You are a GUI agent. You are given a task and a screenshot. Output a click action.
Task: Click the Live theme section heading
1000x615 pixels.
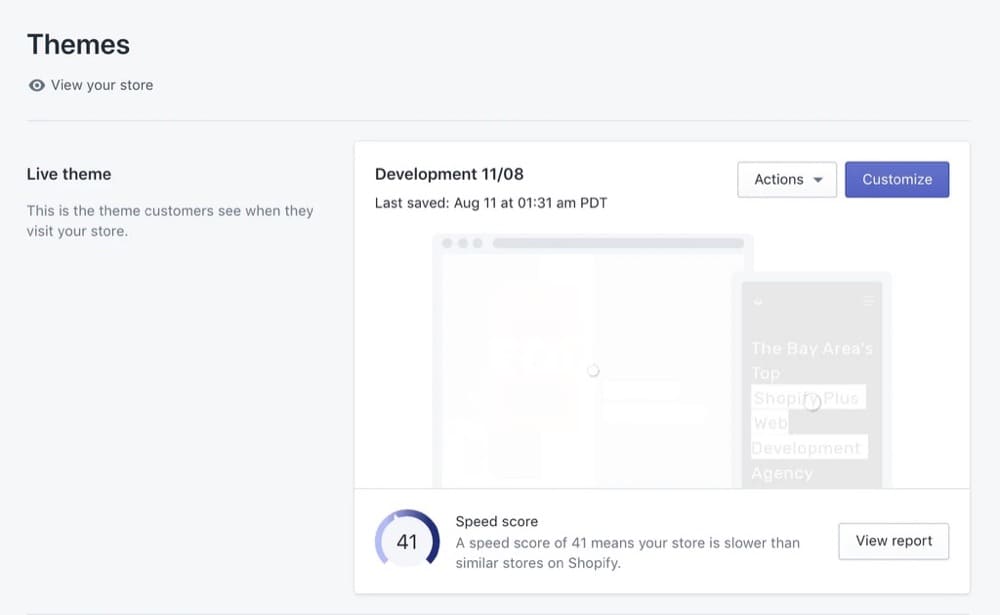coord(69,174)
